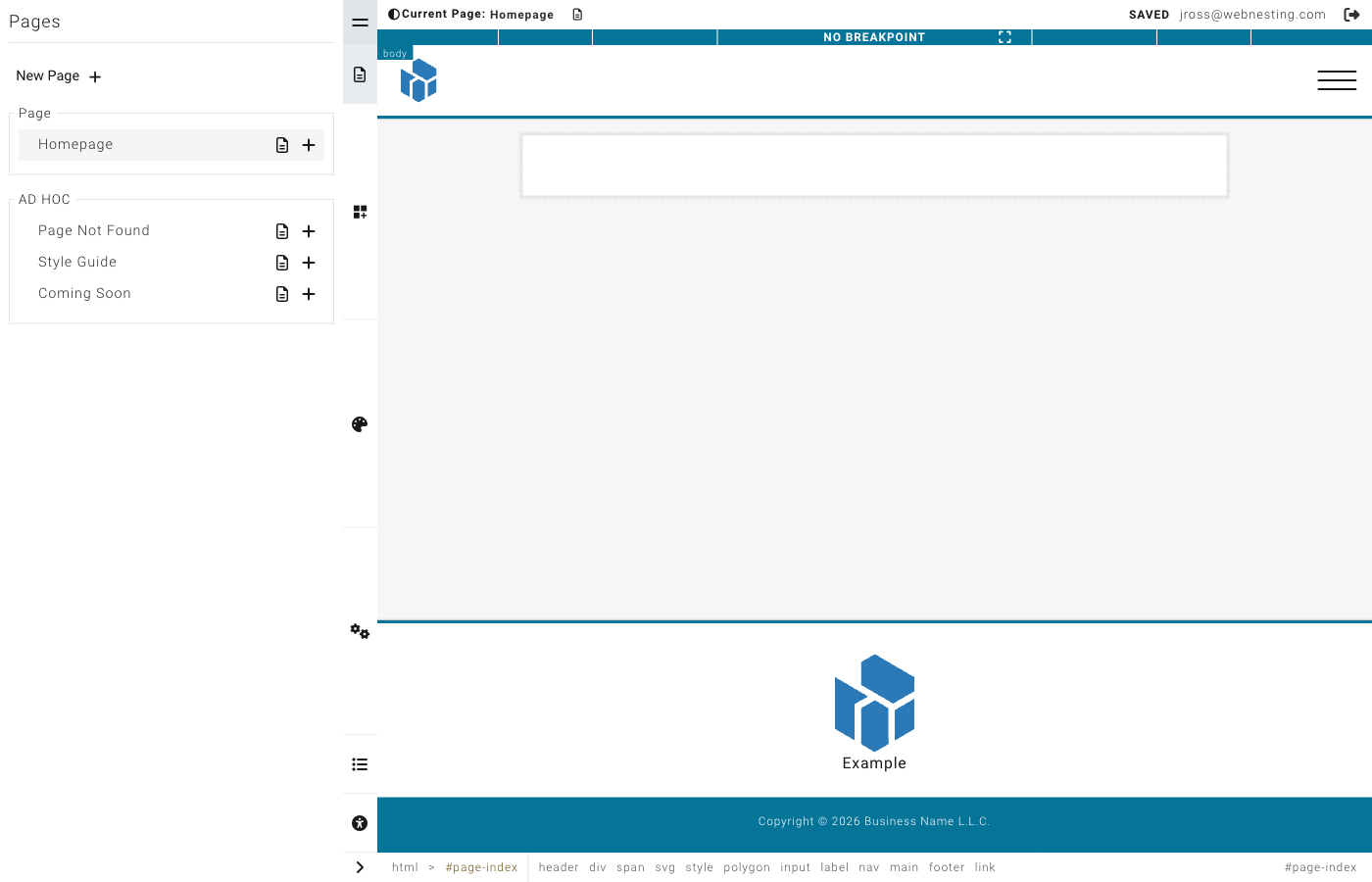Open the blocks panel icon in sidebar
This screenshot has height=882, width=1372.
coord(360,212)
